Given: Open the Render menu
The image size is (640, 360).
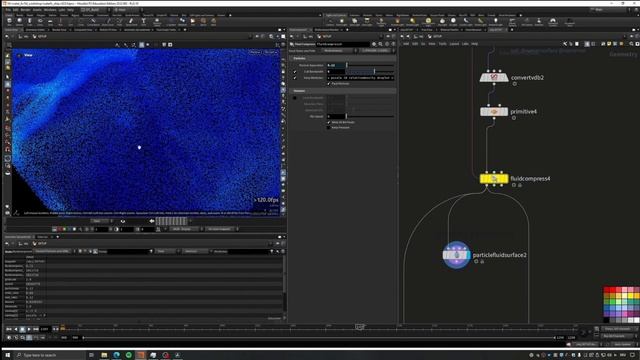Looking at the screenshot, I should 25,10.
